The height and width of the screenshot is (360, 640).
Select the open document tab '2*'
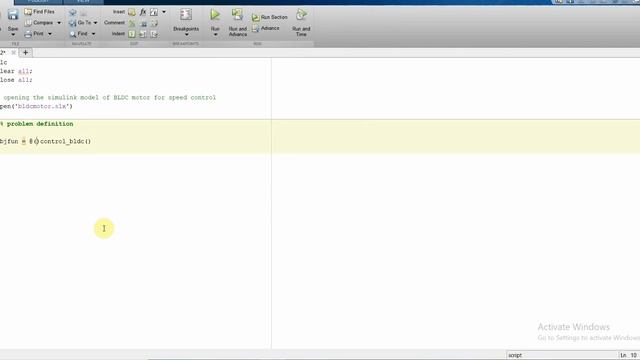(x=3, y=53)
